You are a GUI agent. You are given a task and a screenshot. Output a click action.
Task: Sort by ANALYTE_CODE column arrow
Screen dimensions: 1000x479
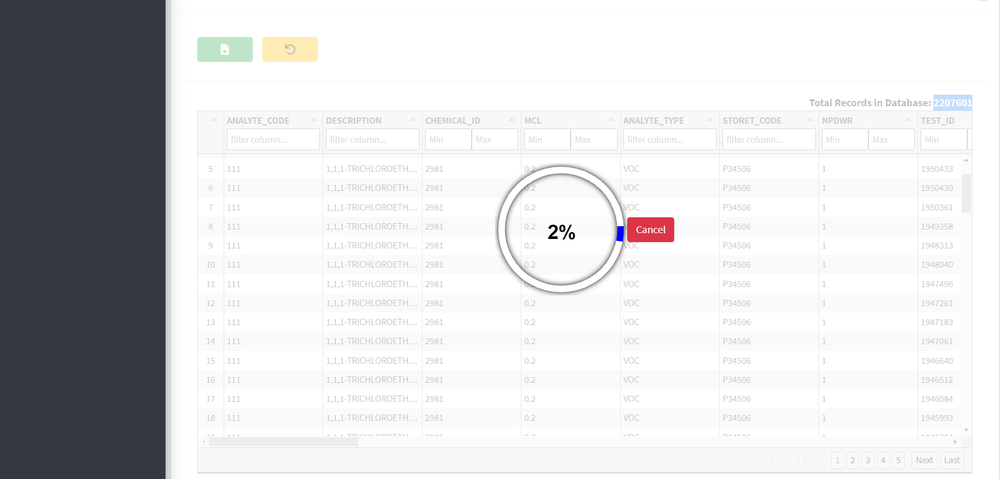click(314, 120)
